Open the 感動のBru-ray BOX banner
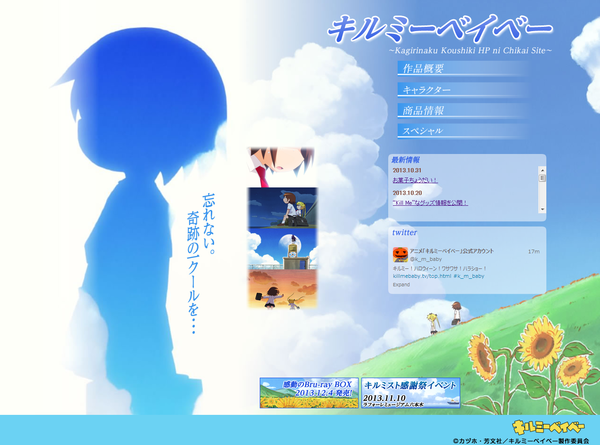600x445 pixels. 309,393
